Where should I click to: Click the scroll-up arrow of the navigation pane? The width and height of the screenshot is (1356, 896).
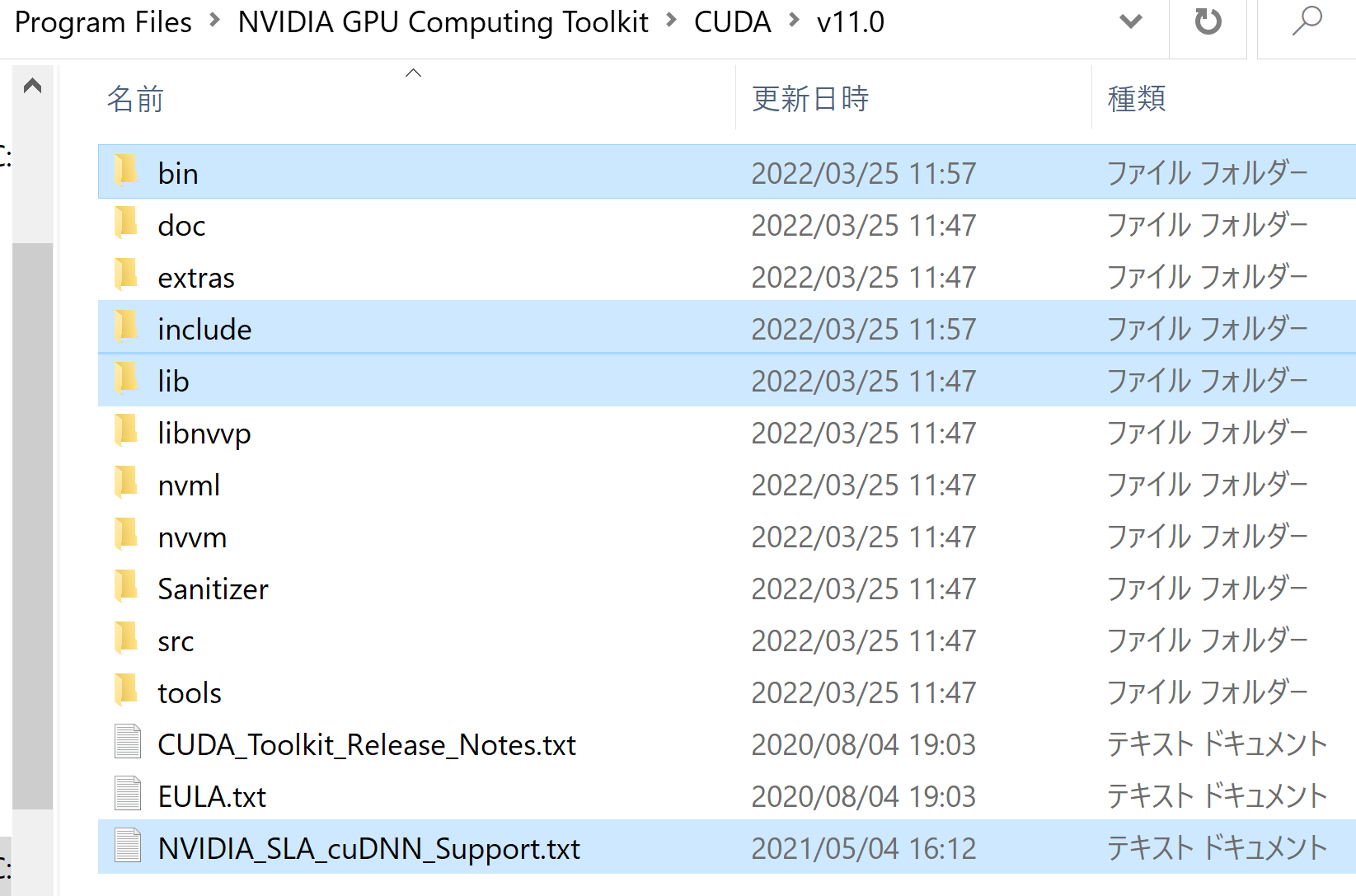33,86
